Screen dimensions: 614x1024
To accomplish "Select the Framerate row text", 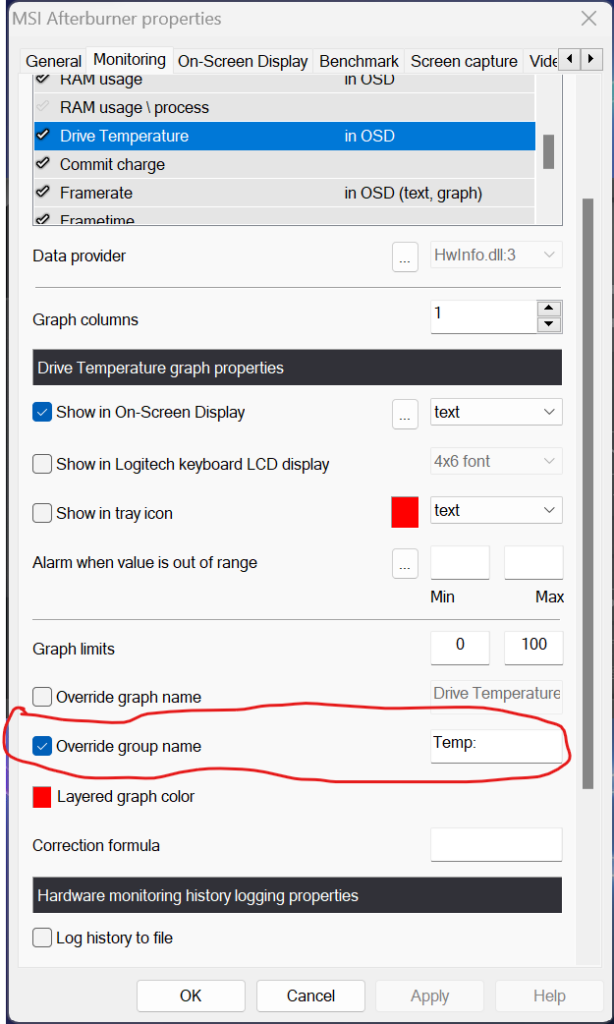I will [96, 193].
